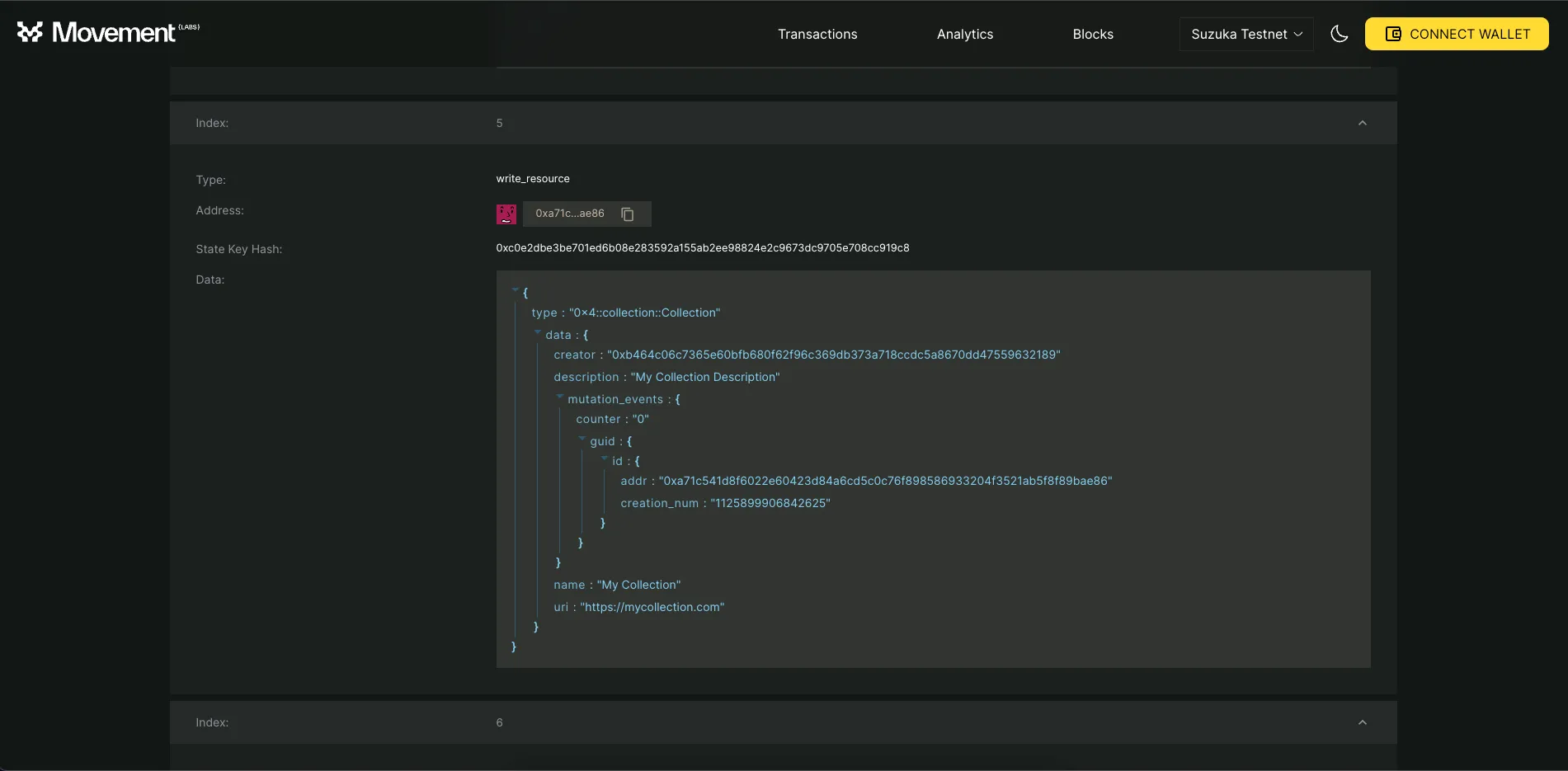
Task: Open the Movement Labs logo home link
Action: (108, 32)
